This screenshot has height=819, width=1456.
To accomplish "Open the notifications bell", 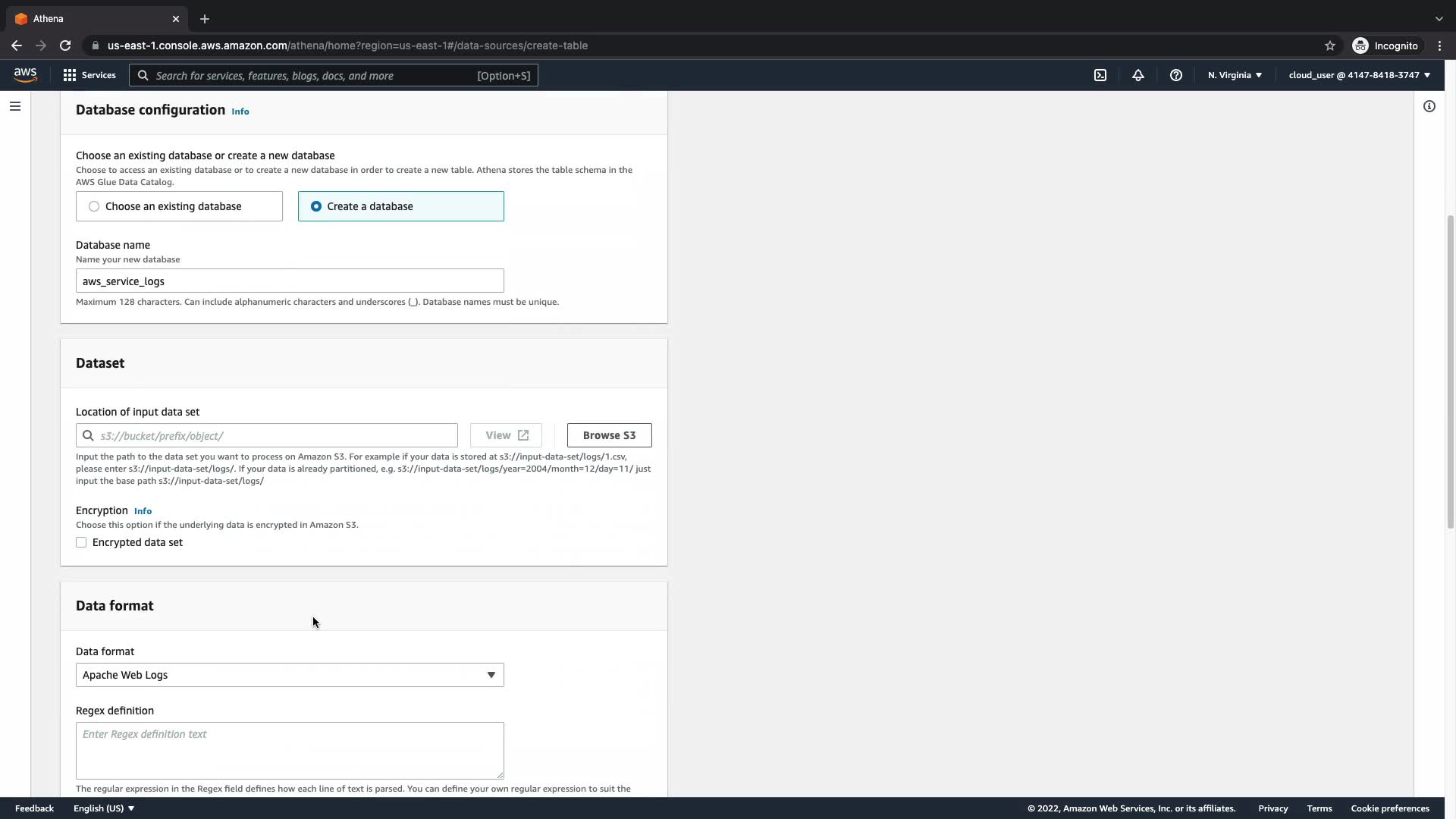I will pyautogui.click(x=1137, y=75).
